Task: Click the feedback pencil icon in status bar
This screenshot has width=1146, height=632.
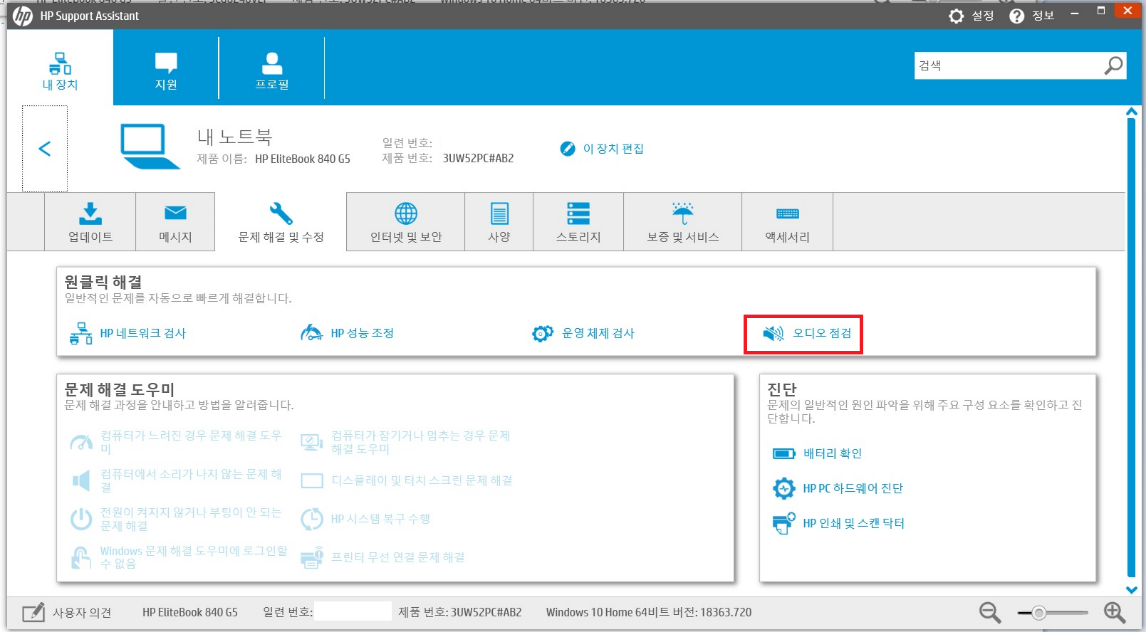Action: tap(33, 612)
